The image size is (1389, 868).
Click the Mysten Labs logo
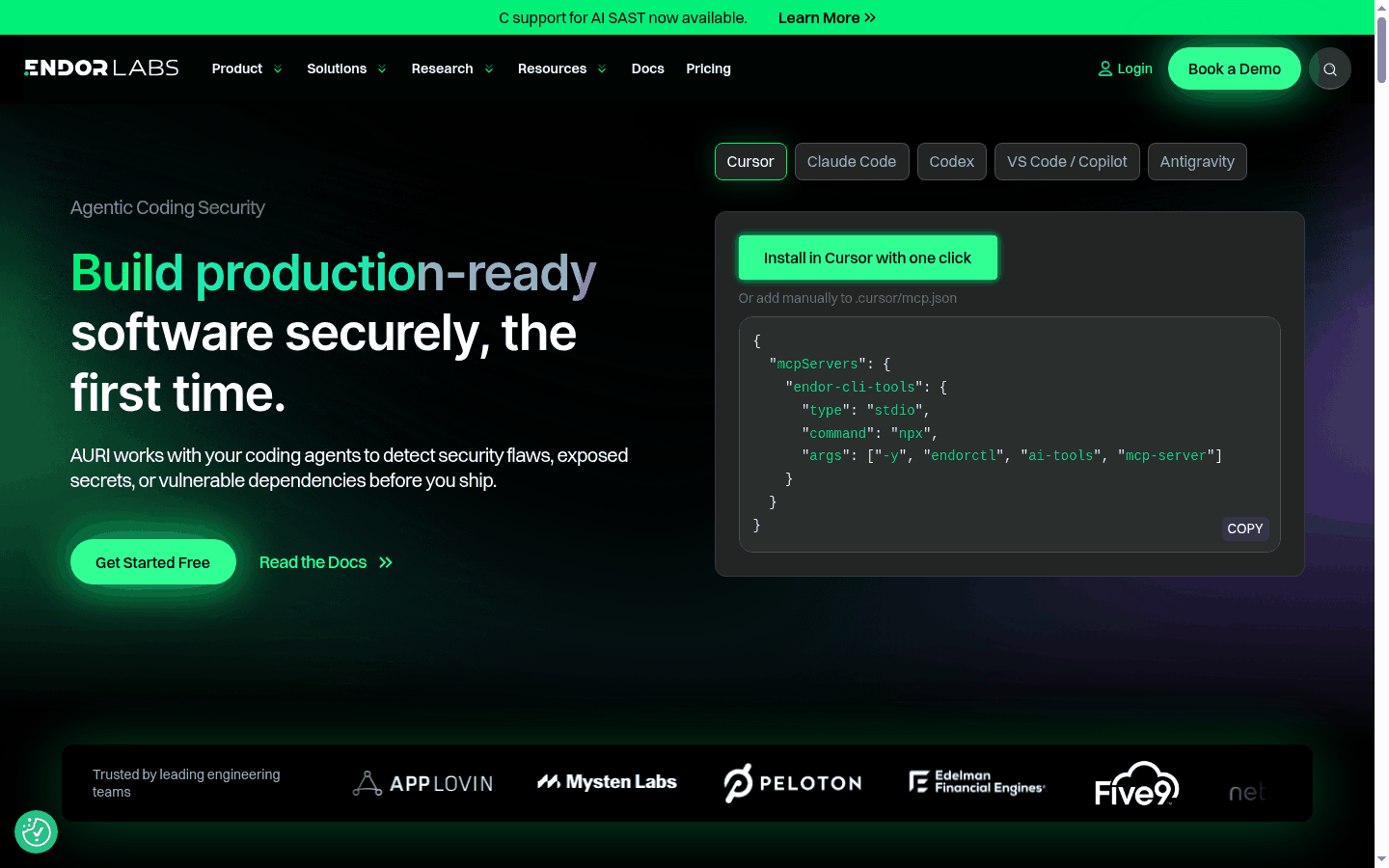click(x=607, y=782)
